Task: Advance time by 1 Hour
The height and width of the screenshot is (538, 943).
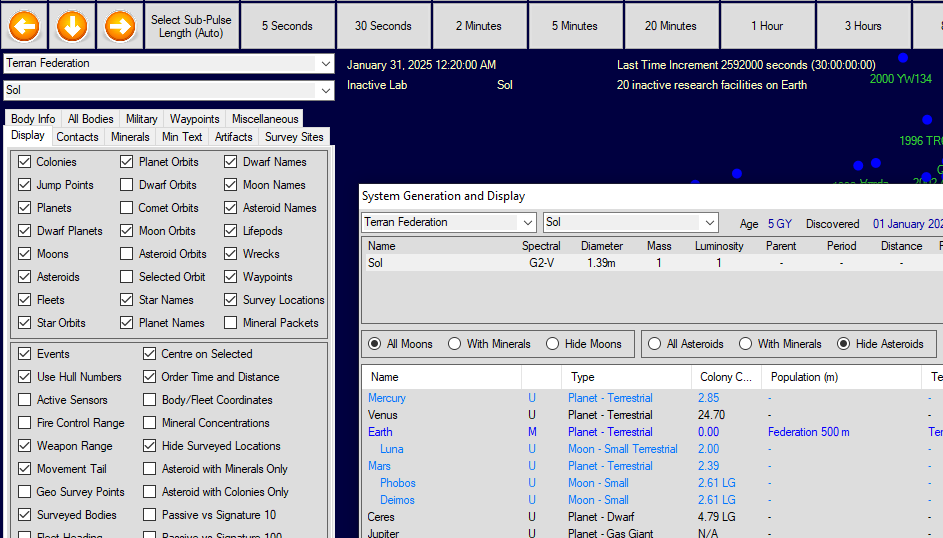Action: (x=767, y=26)
